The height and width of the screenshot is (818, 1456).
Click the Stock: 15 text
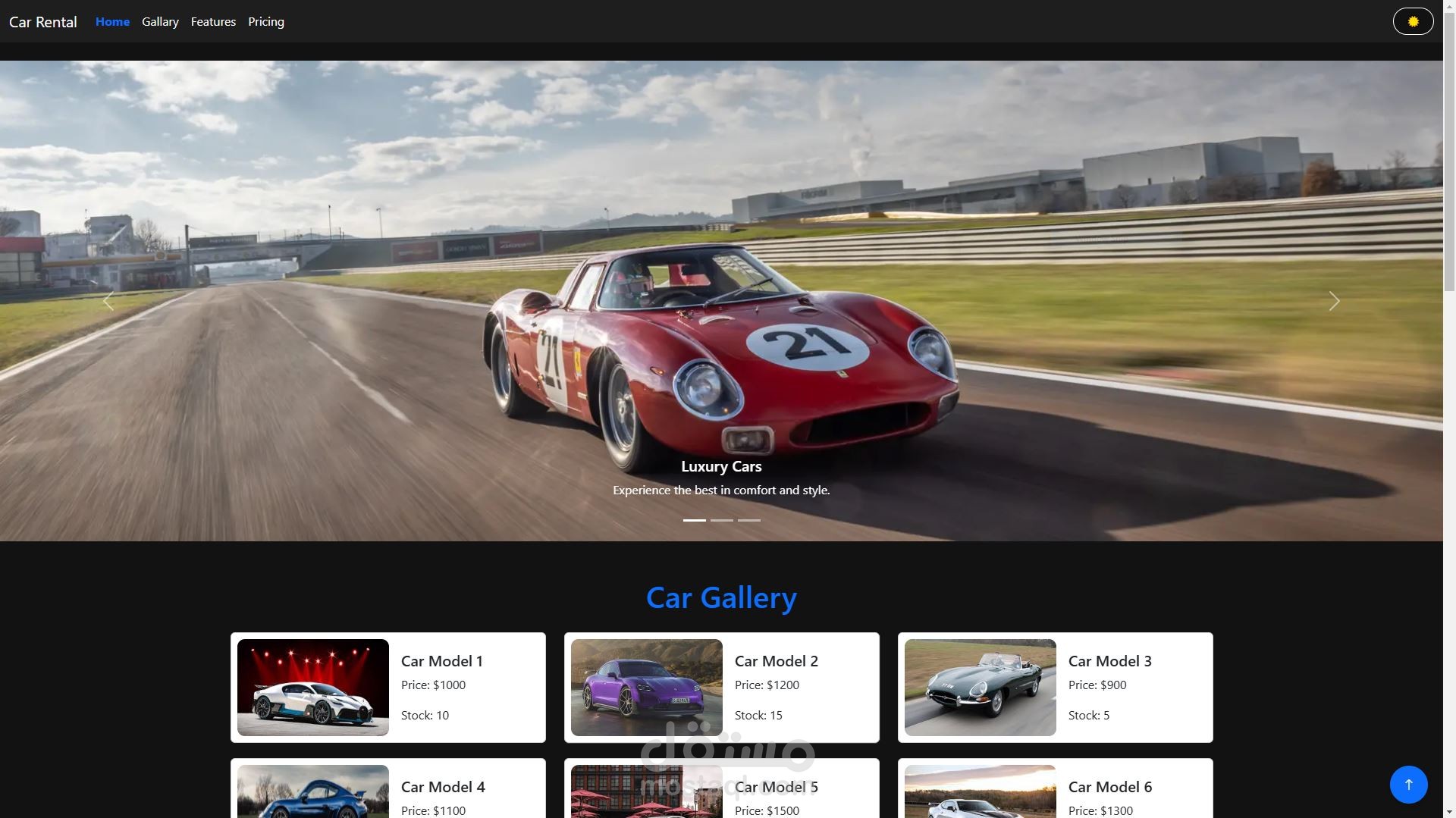click(758, 716)
